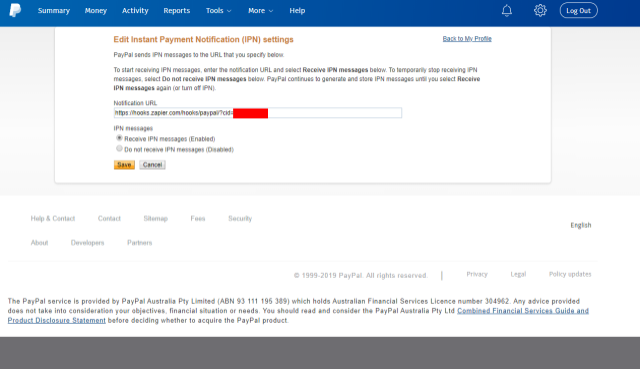
Task: Select Receive IPN messages (Enabled)
Action: [x=119, y=138]
